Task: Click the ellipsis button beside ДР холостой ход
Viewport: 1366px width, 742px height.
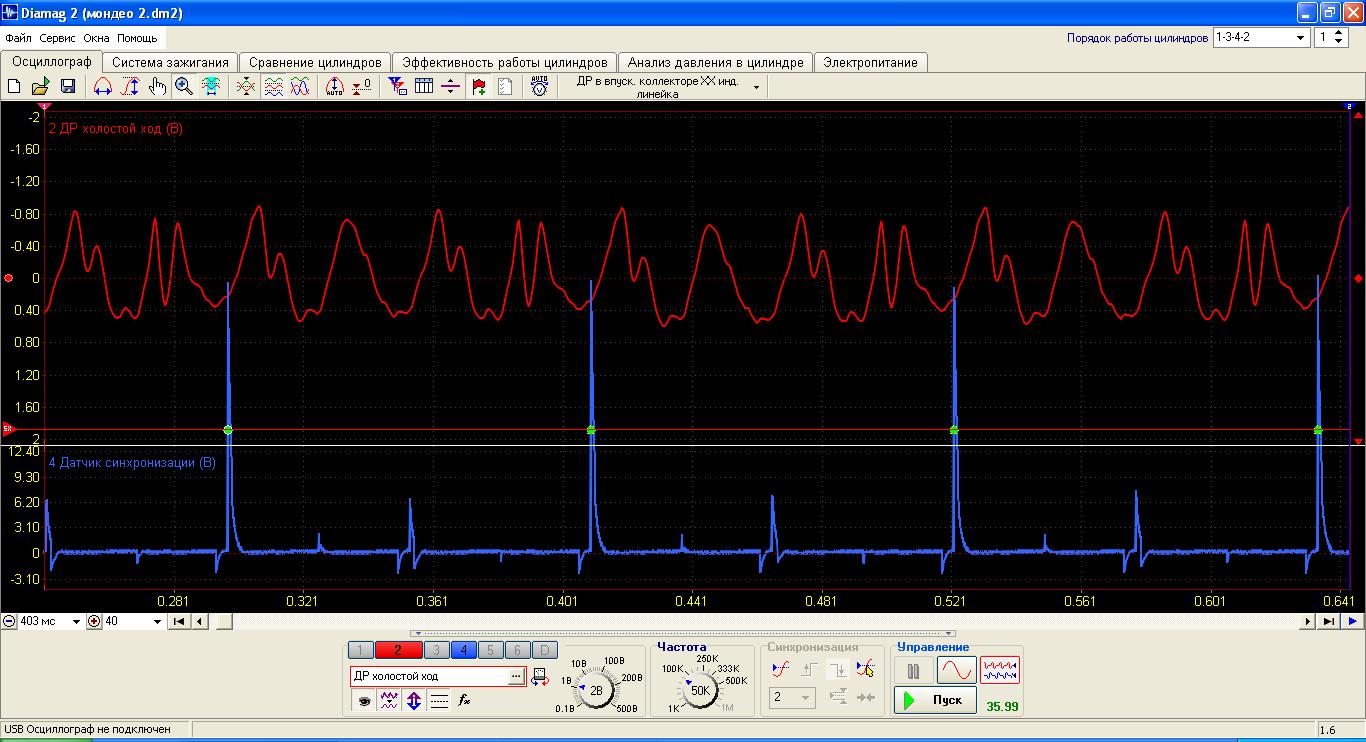Action: [x=516, y=676]
